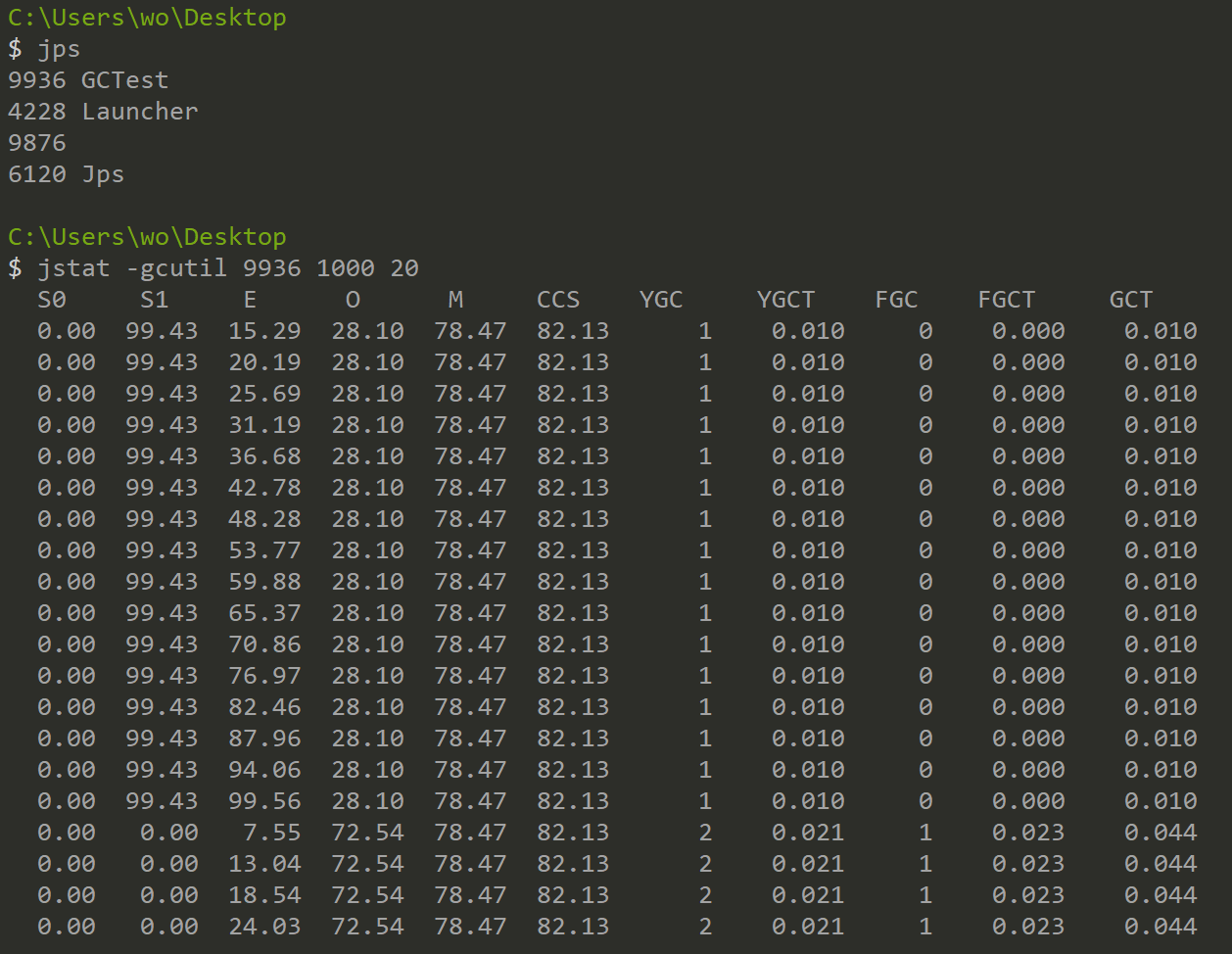Click the FGCT column header
Screen dimensions: 1232x954
tap(1006, 300)
